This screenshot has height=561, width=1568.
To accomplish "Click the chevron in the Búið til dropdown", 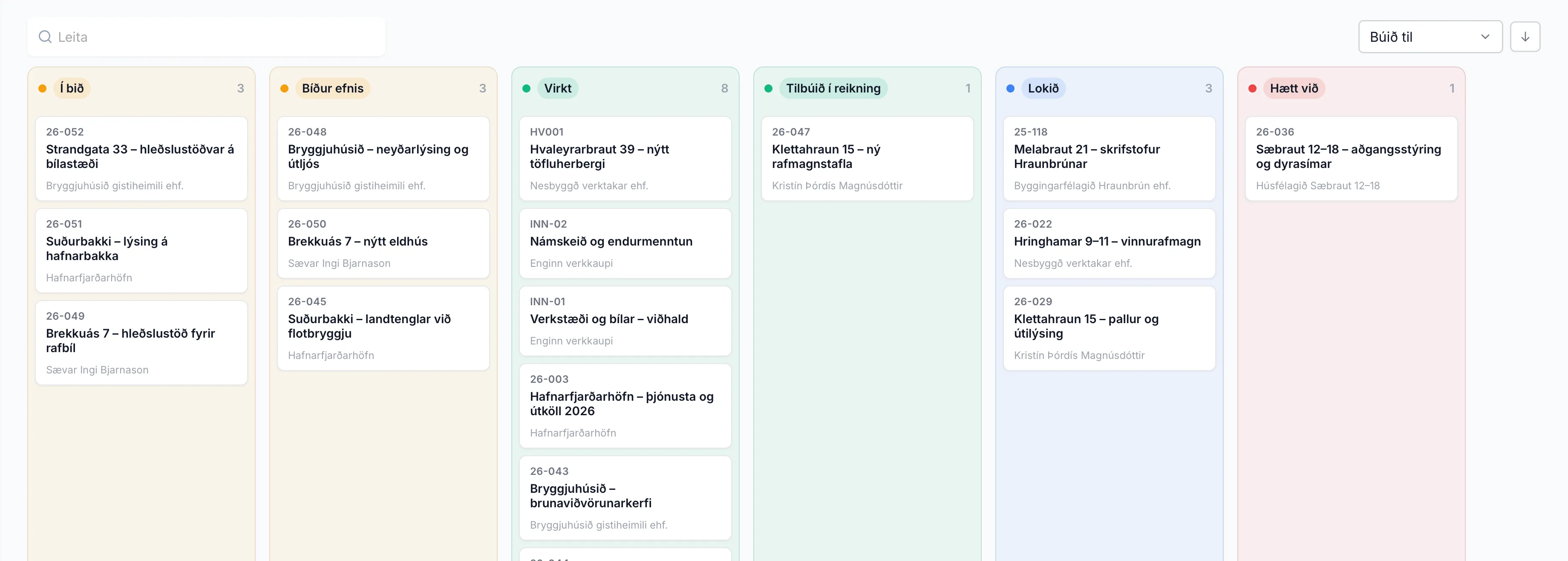I will 1485,37.
